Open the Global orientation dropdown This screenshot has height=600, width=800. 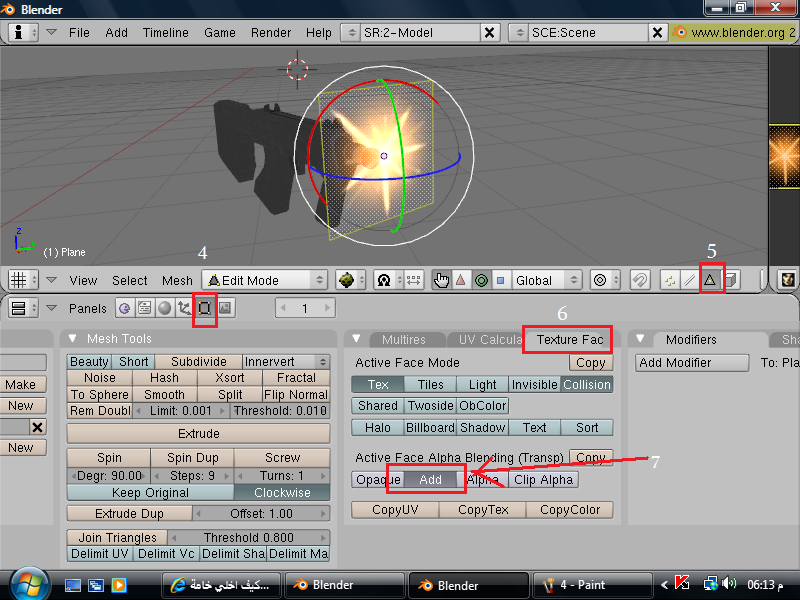(546, 280)
